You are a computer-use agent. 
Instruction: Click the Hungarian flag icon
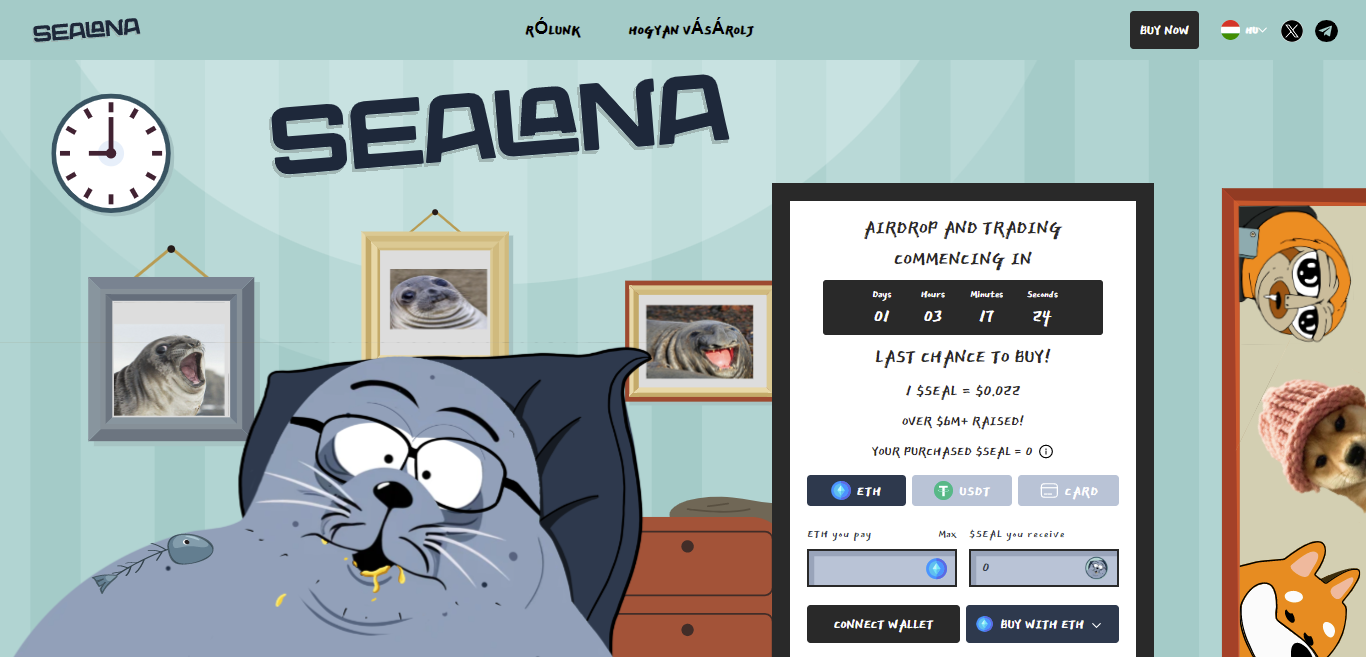point(1230,30)
